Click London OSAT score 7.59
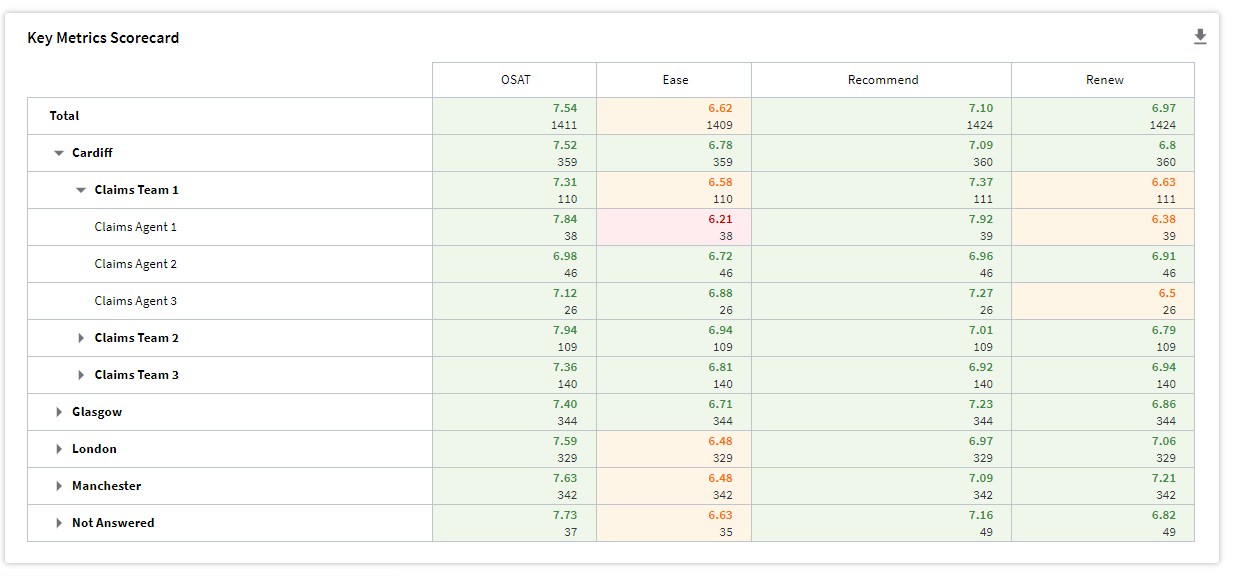The height and width of the screenshot is (576, 1233). (565, 441)
